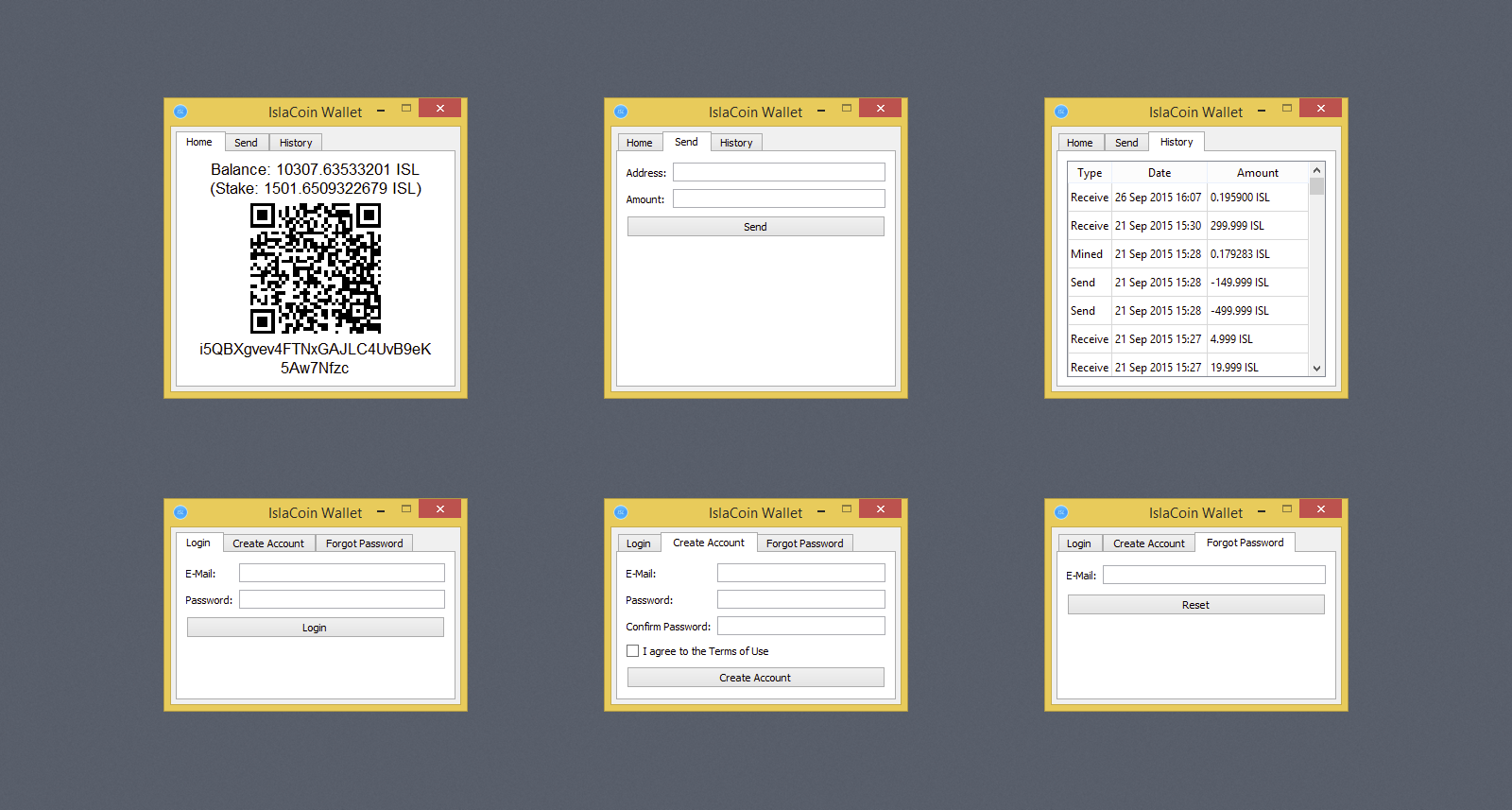
Task: Select the Send row of -499.999 ISL
Action: point(1188,311)
